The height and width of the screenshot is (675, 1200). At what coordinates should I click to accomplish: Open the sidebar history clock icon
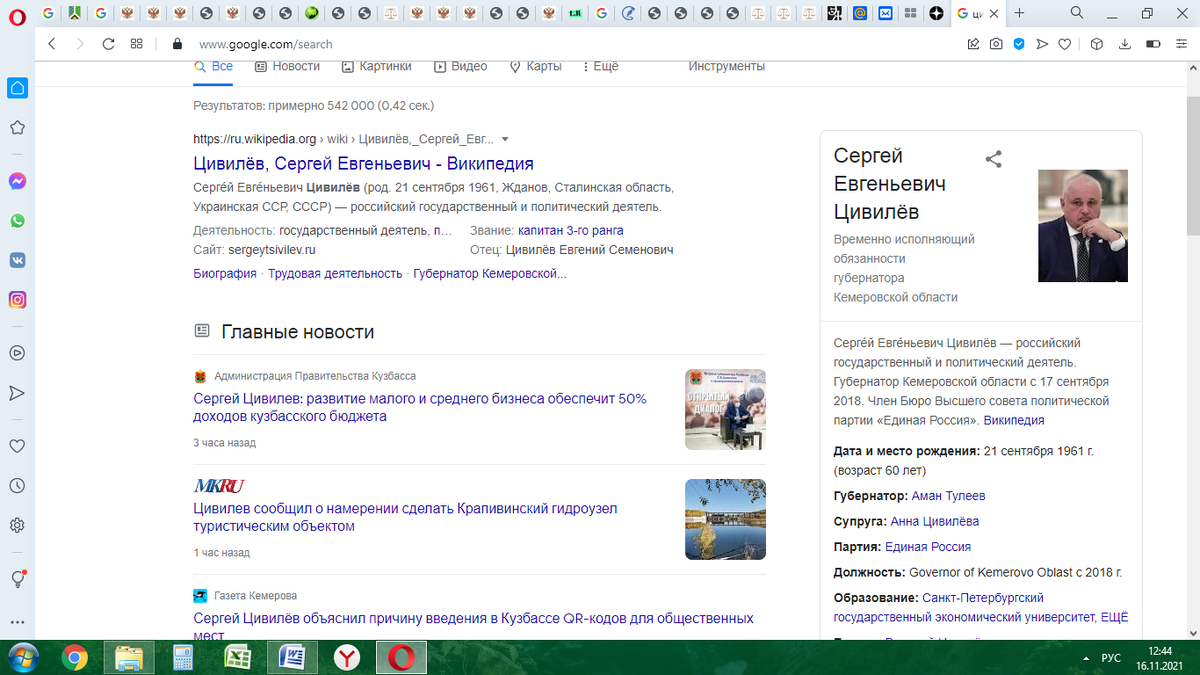coord(17,485)
